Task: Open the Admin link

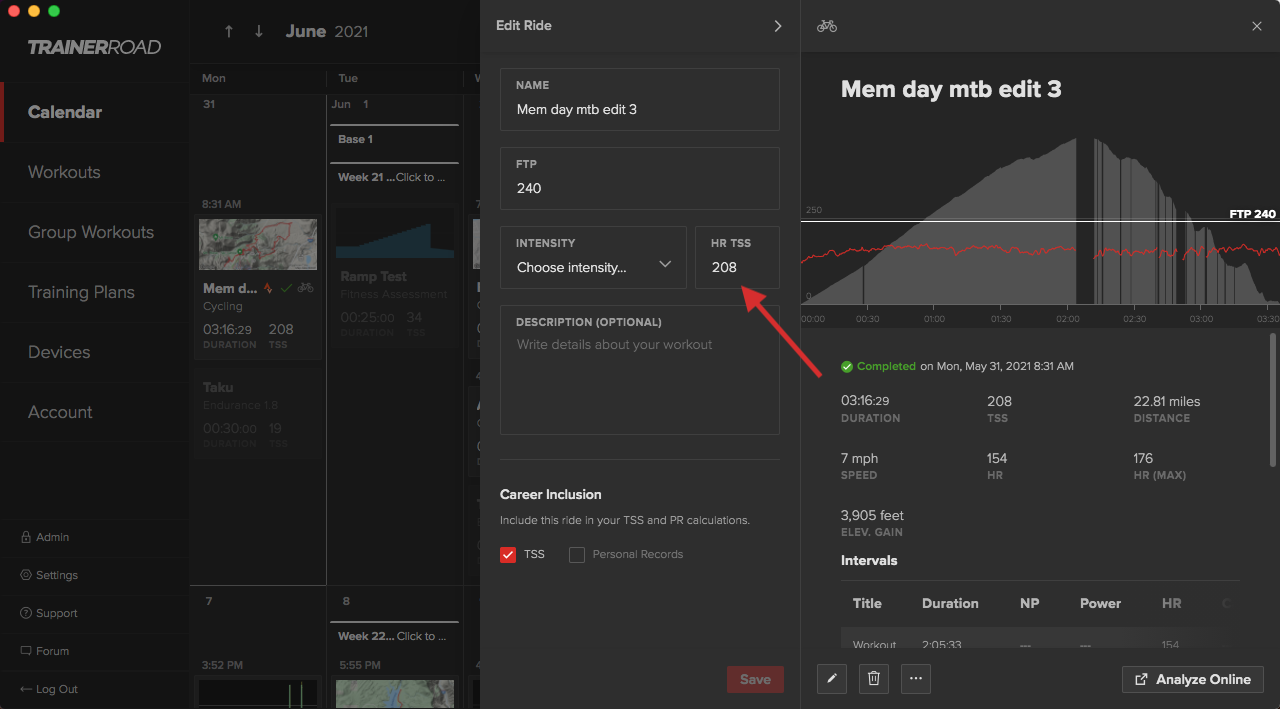Action: (x=53, y=537)
